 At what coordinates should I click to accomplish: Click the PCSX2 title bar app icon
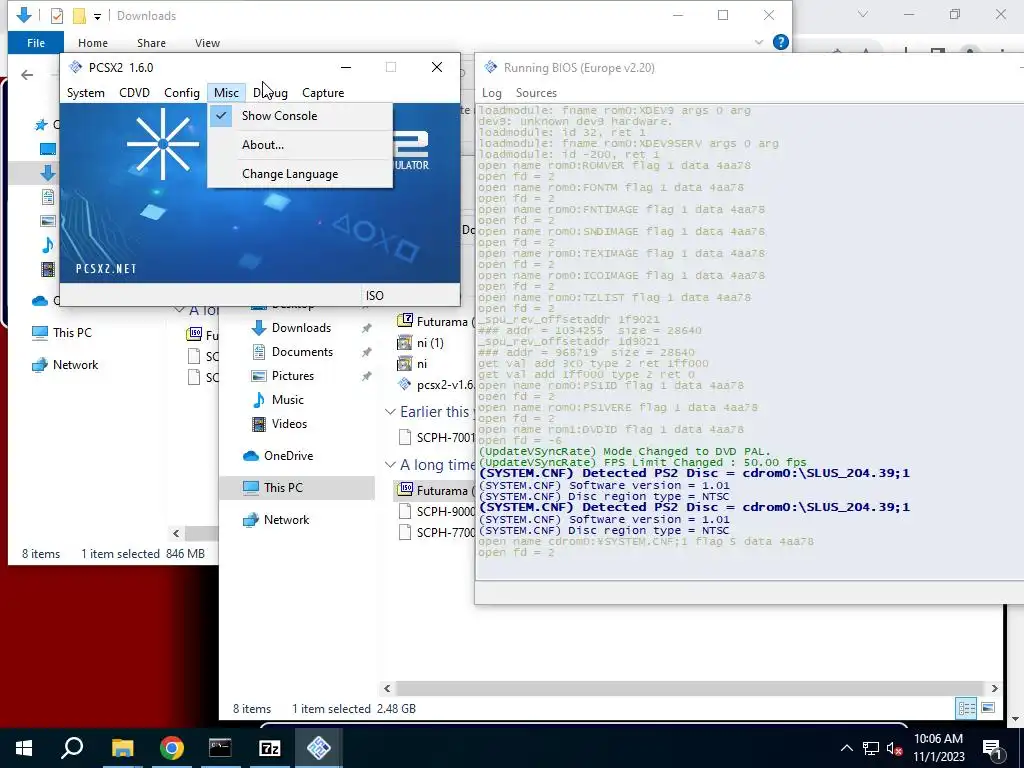(76, 67)
